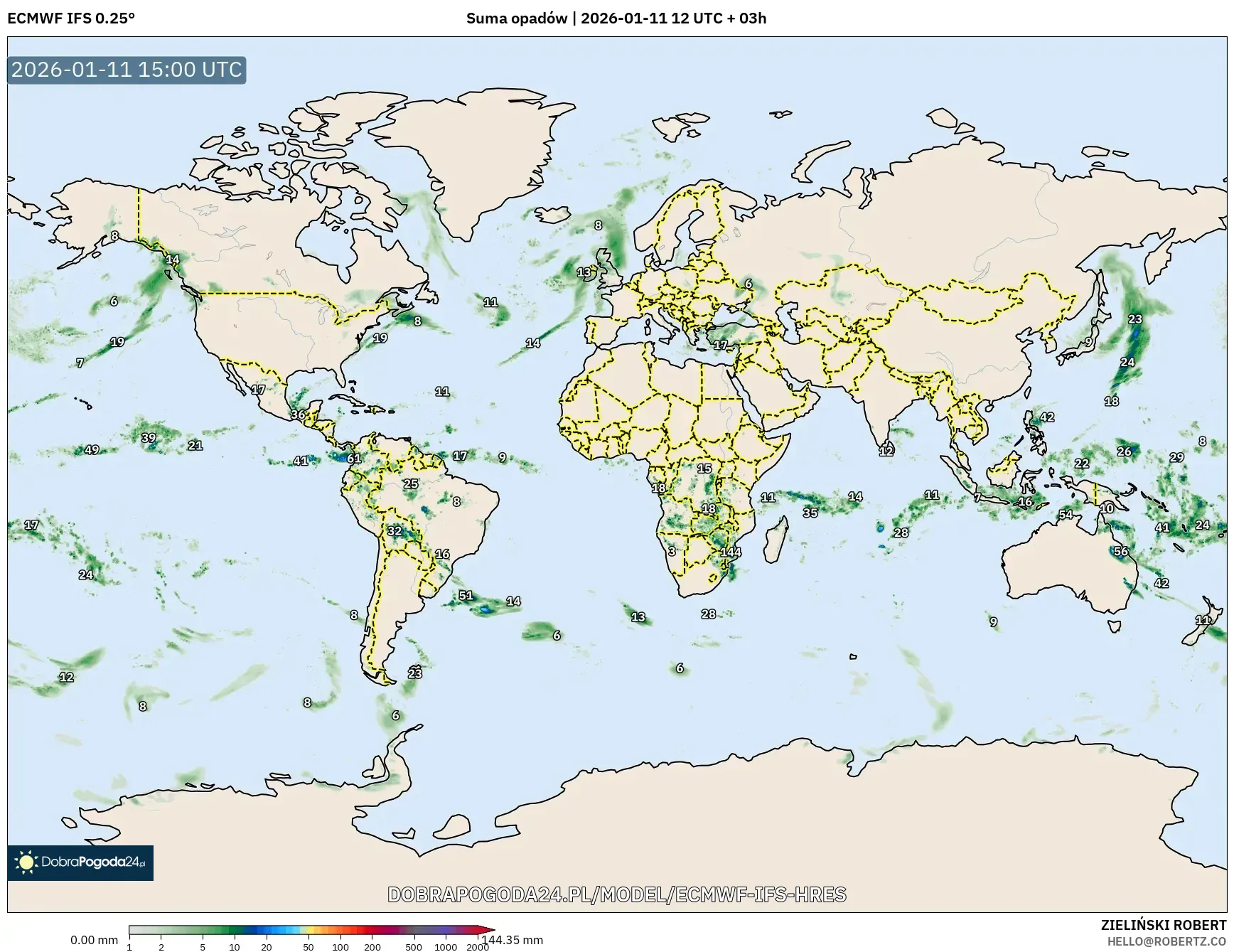This screenshot has height=952, width=1234.
Task: Click the 36 precipitation marker in southern Mexico
Action: [x=298, y=415]
